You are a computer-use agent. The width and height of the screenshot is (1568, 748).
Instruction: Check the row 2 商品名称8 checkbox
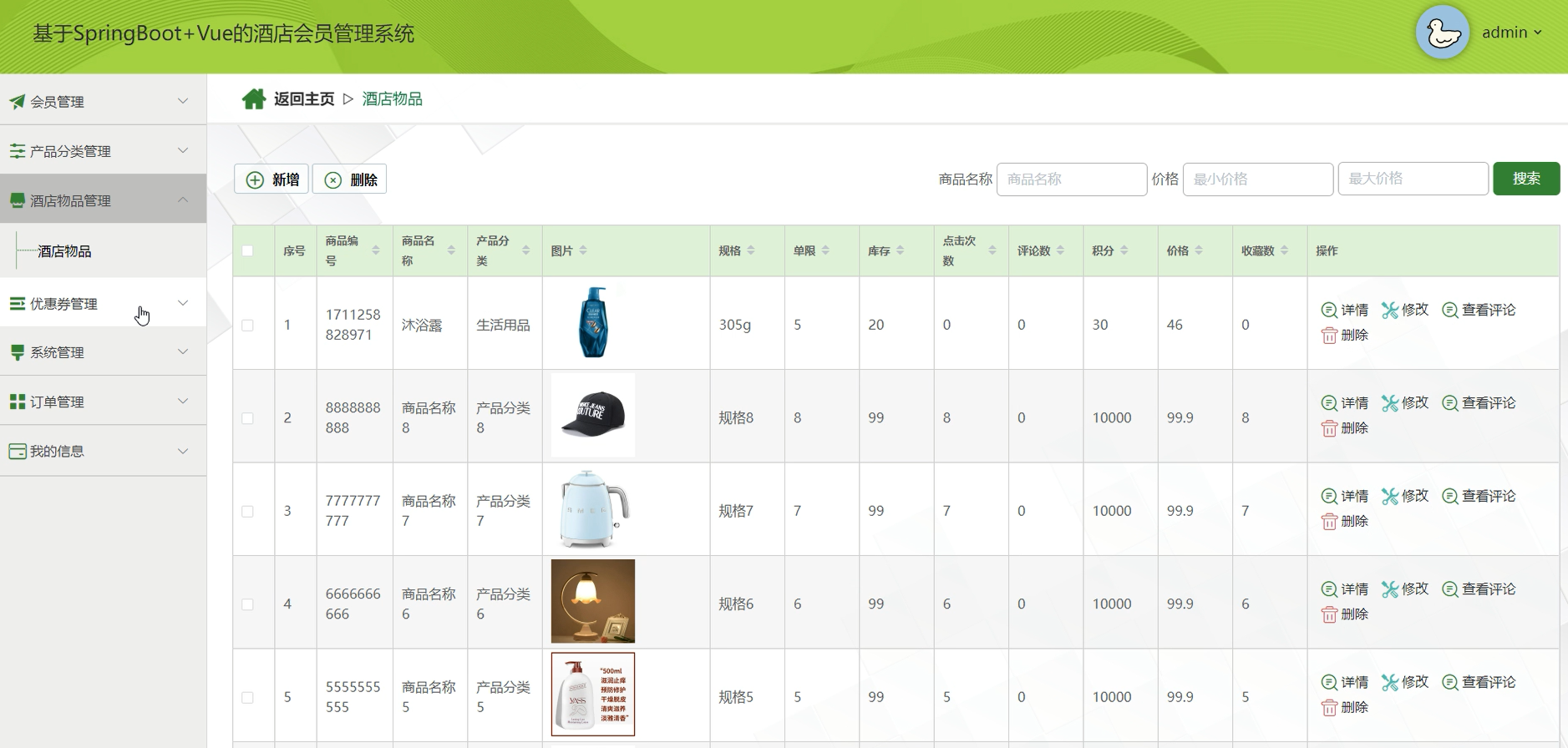[247, 418]
